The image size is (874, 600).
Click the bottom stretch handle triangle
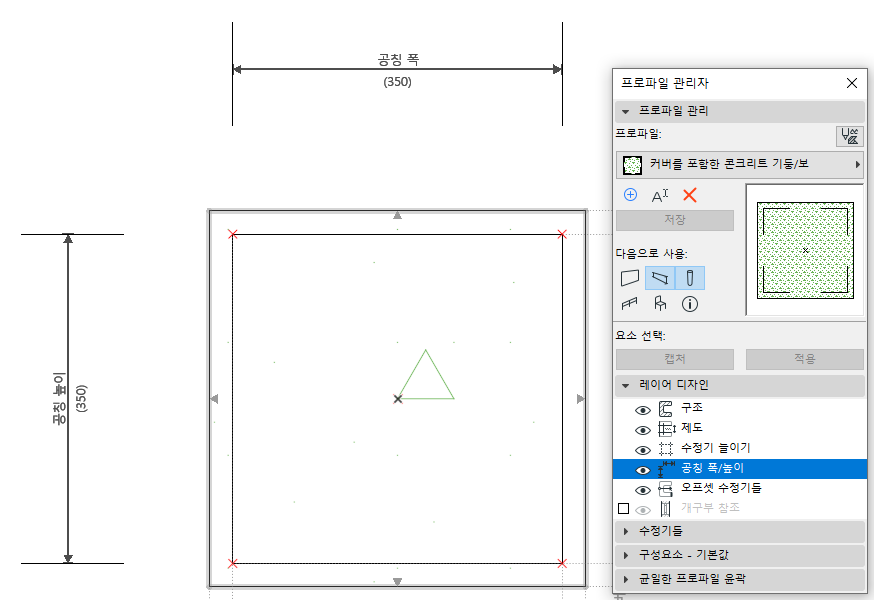pos(397,581)
